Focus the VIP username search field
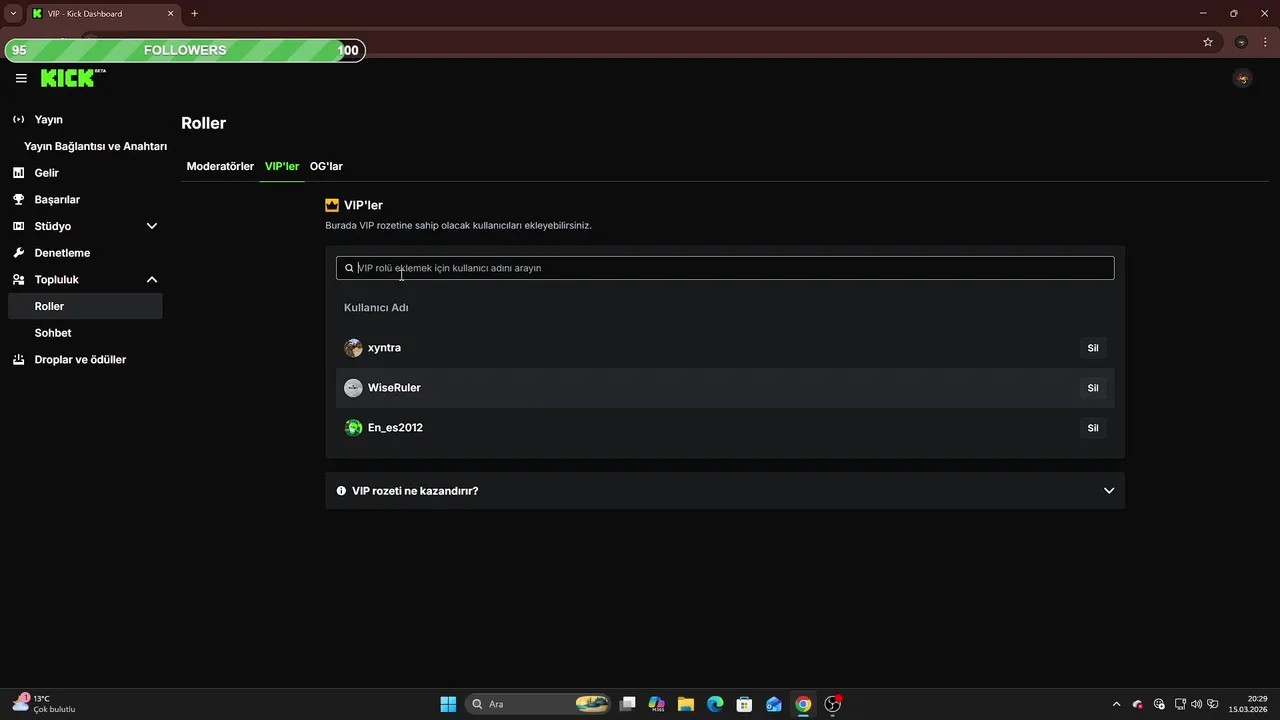This screenshot has height=720, width=1280. pyautogui.click(x=725, y=268)
